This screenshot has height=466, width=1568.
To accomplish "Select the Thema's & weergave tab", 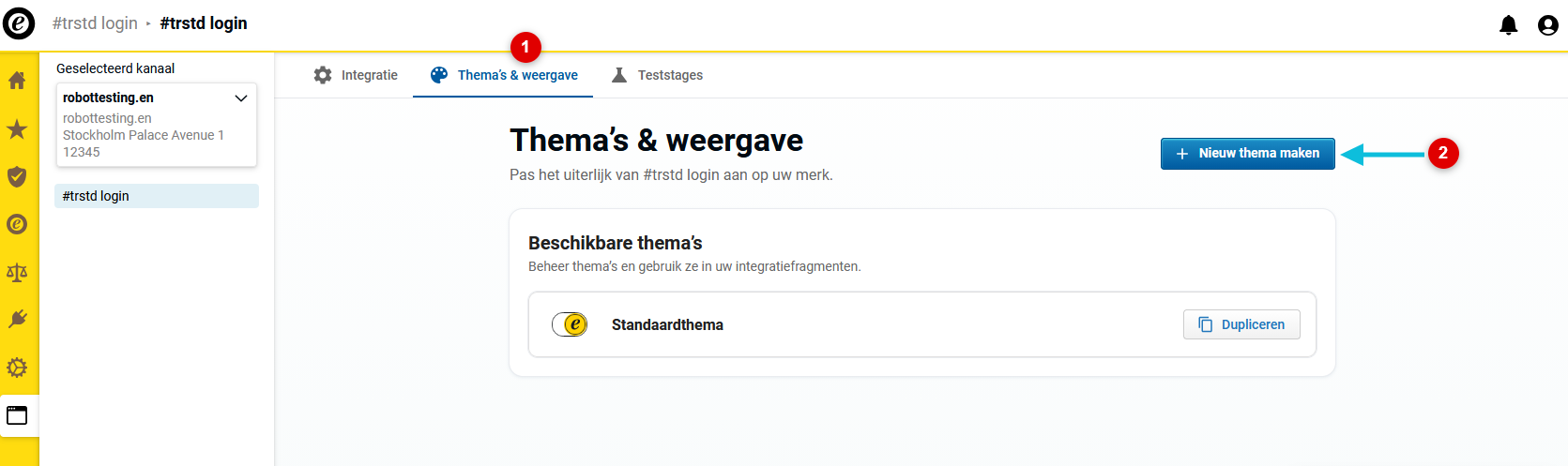I will tap(504, 75).
